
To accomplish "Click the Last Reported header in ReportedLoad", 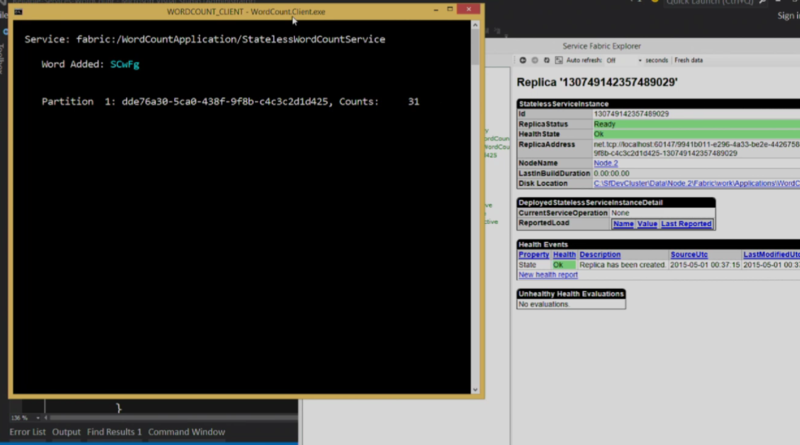I will [x=686, y=224].
